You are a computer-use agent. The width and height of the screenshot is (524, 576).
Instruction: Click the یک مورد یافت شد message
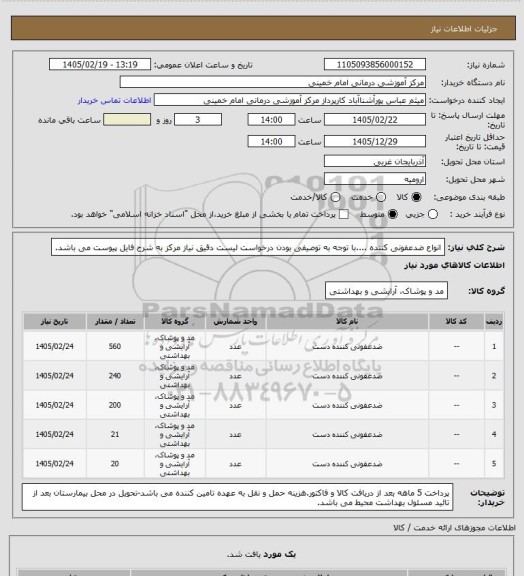(261, 554)
